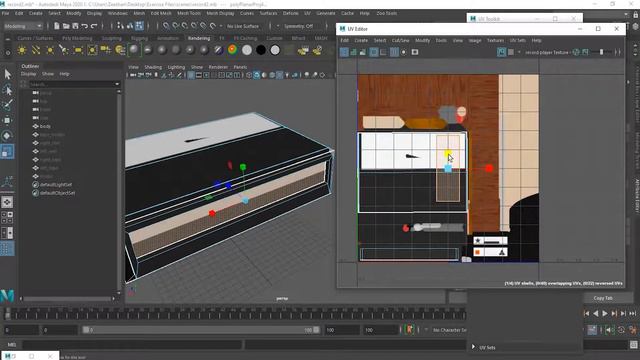Activate the Scale tool in toolbox
640x360 pixels.
[7, 151]
